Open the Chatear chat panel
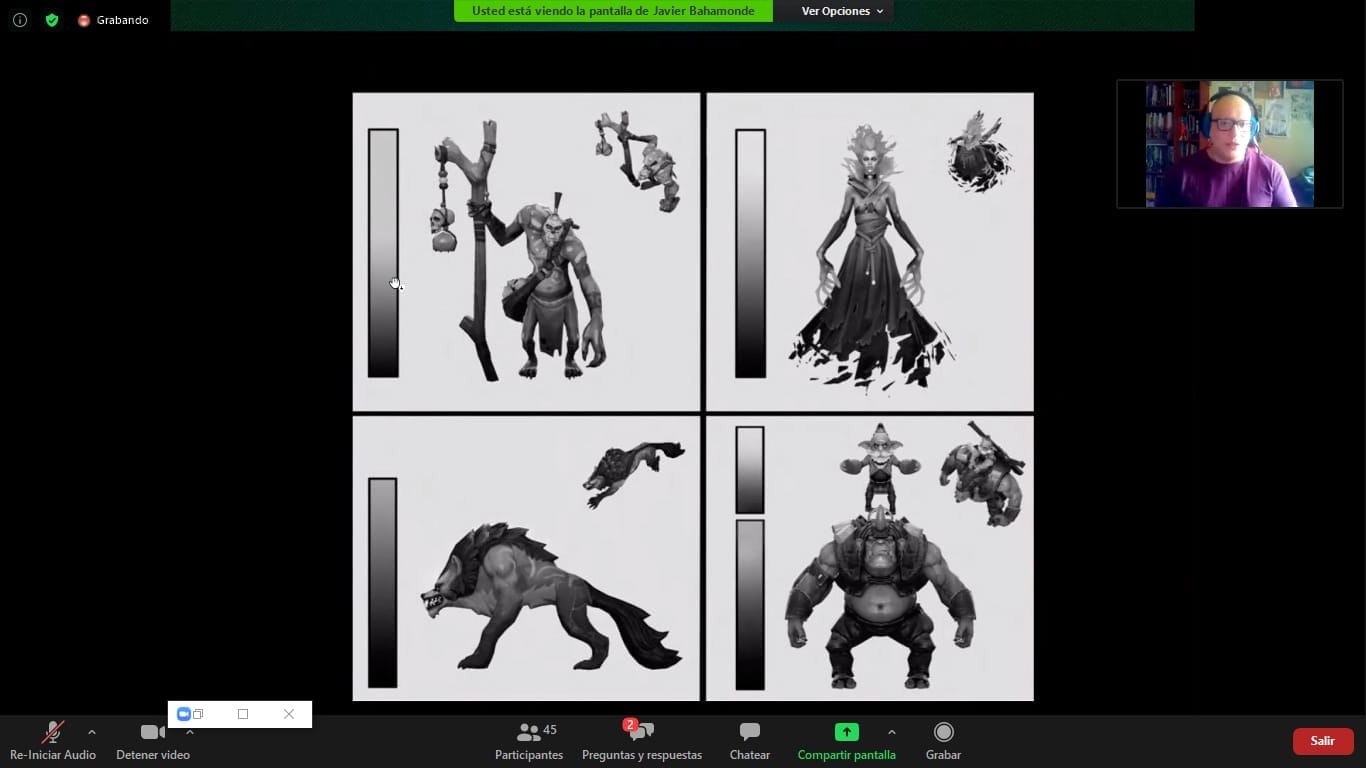The height and width of the screenshot is (768, 1366). click(749, 741)
